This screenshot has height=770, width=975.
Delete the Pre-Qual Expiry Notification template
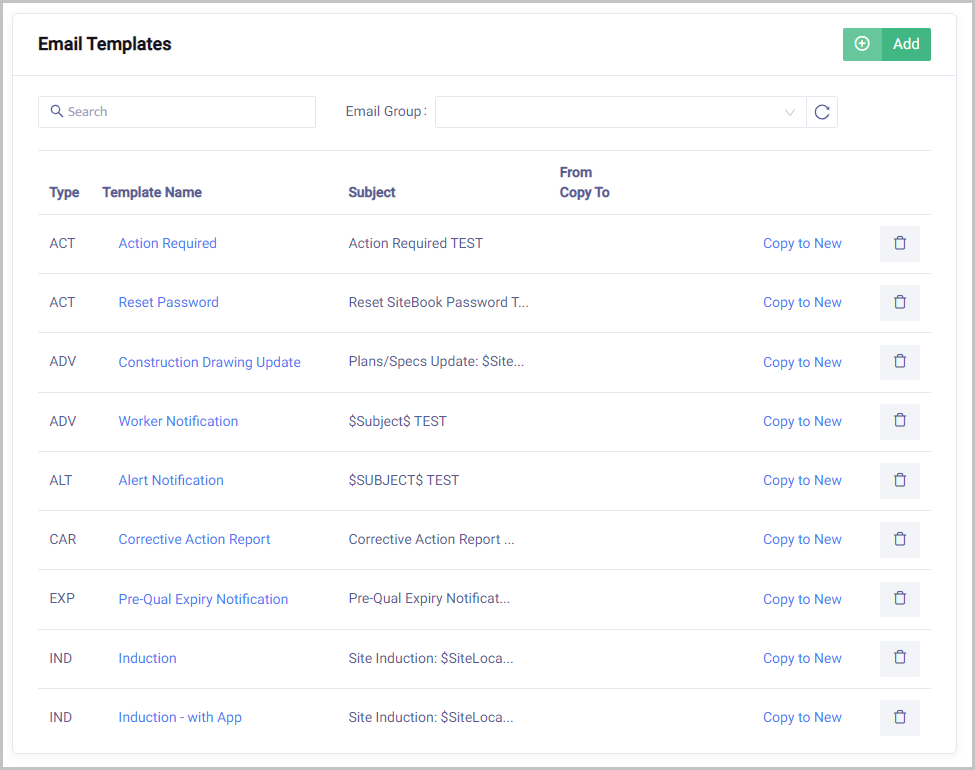point(899,599)
